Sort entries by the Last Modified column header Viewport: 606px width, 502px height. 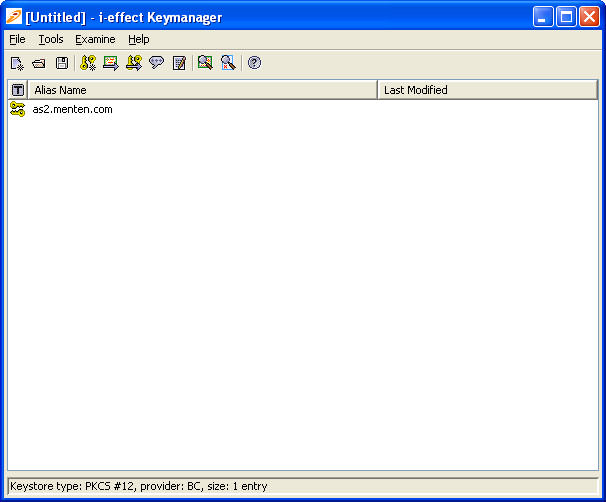click(487, 90)
